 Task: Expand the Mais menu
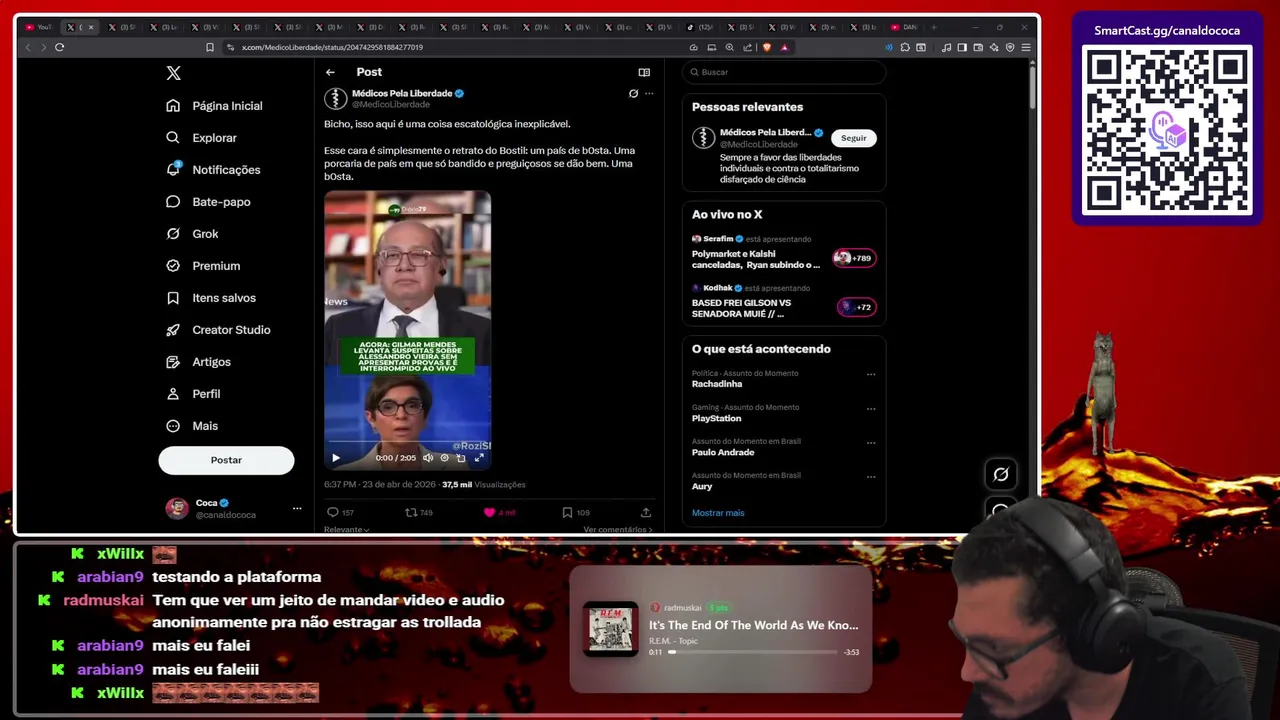[x=192, y=426]
